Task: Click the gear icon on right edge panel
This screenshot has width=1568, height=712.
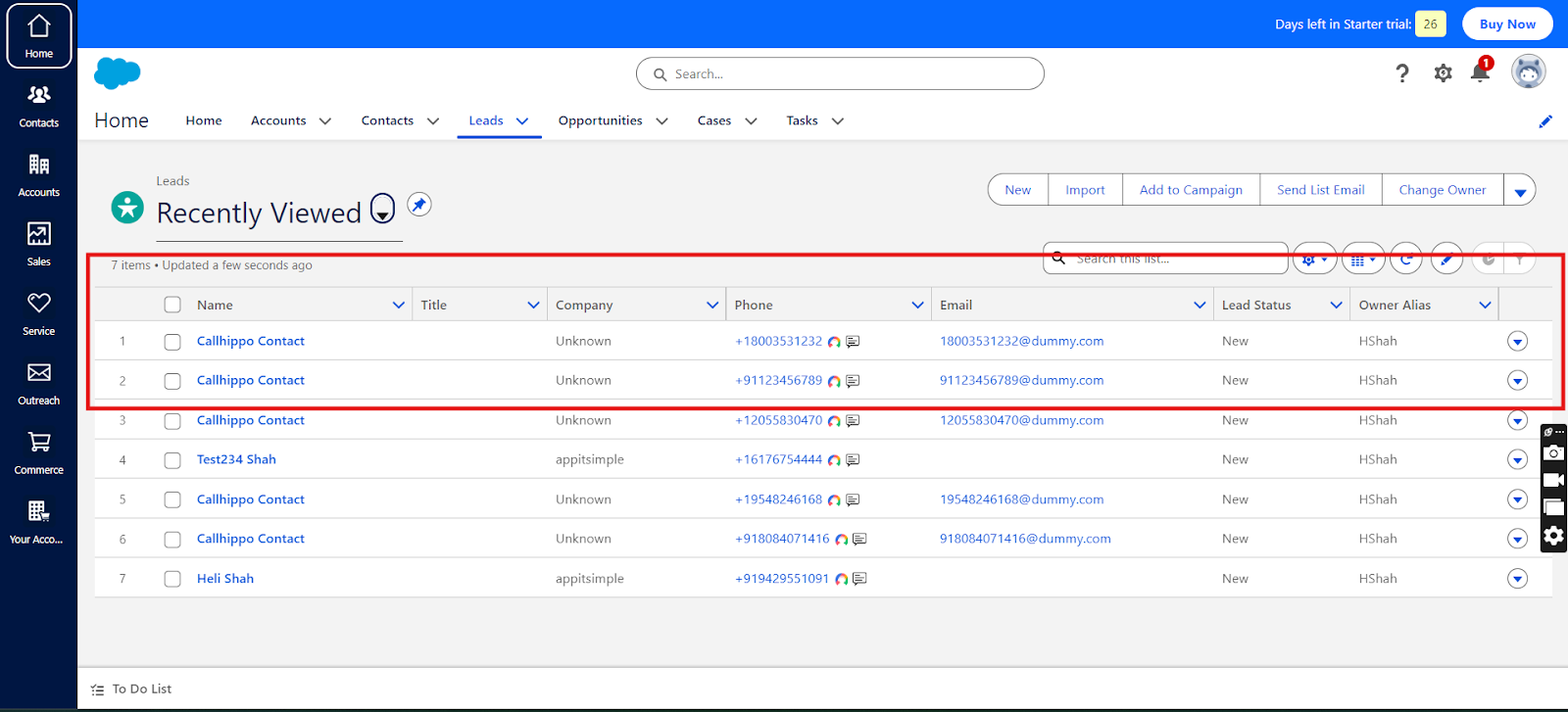Action: [x=1553, y=536]
